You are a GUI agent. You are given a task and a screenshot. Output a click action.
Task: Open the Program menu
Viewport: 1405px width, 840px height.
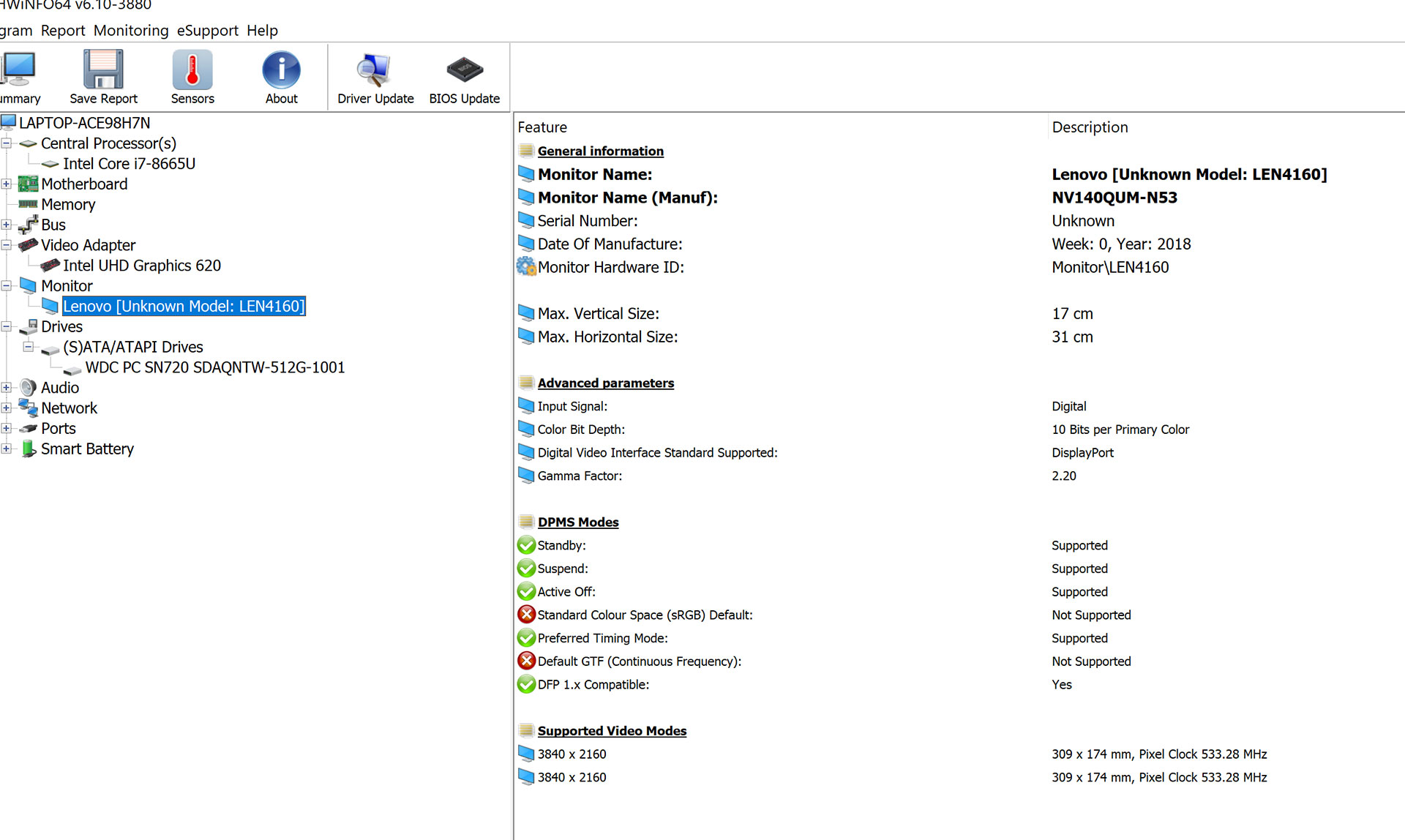tap(16, 30)
